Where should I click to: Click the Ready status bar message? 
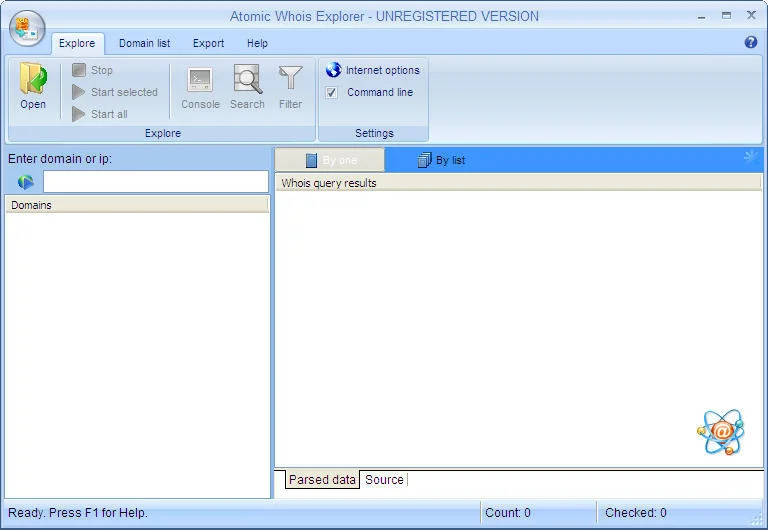pyautogui.click(x=78, y=513)
